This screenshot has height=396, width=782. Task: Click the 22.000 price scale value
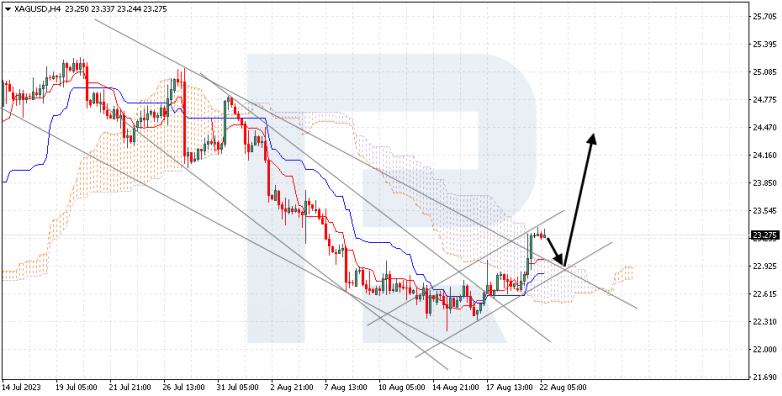point(764,349)
